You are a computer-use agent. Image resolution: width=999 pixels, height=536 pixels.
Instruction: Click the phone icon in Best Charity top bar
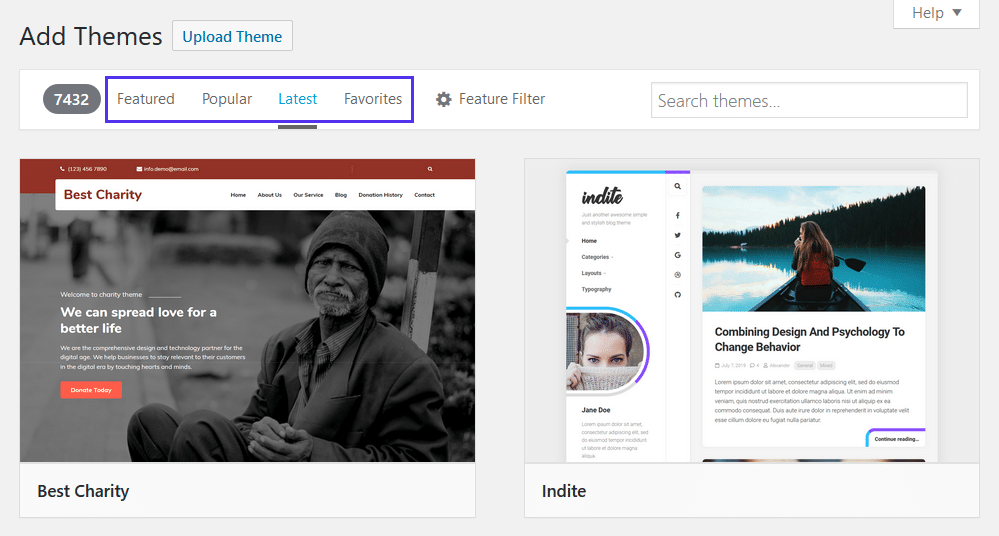pos(62,169)
